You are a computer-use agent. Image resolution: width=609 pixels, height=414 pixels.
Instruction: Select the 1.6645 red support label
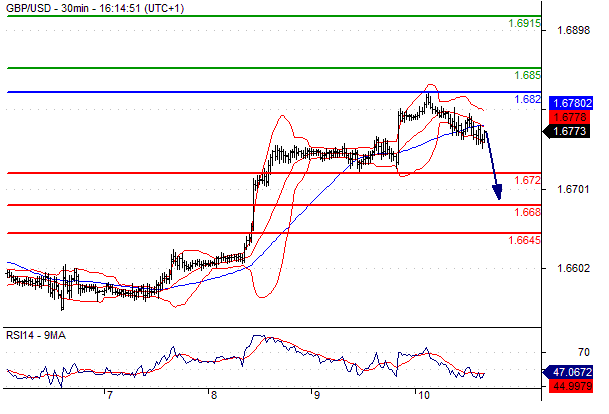pyautogui.click(x=524, y=240)
